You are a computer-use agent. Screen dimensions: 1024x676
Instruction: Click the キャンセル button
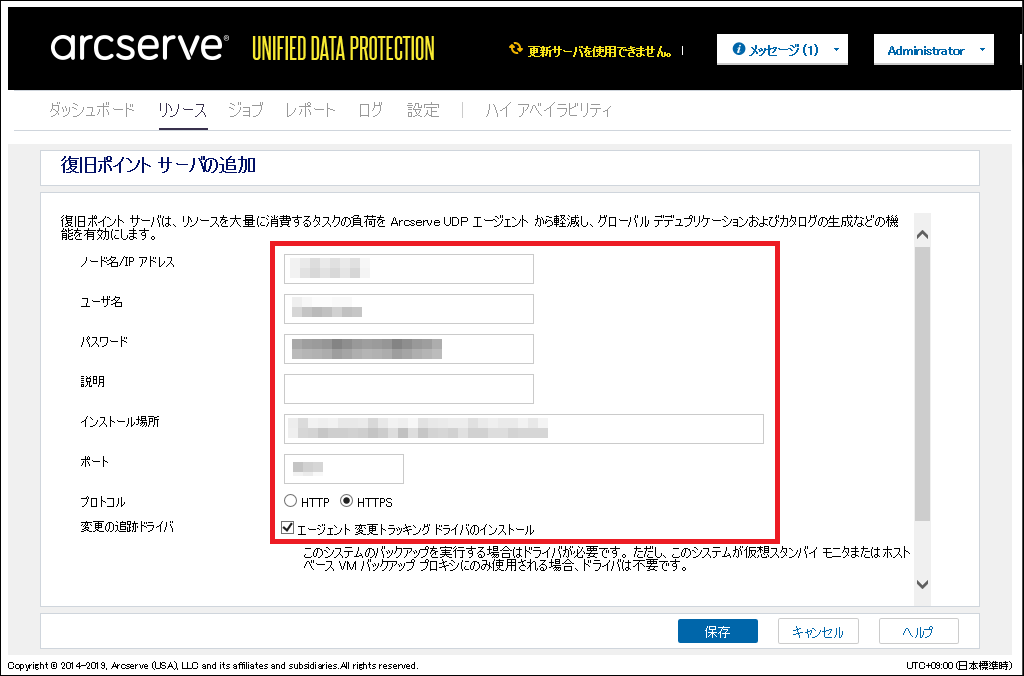click(818, 631)
